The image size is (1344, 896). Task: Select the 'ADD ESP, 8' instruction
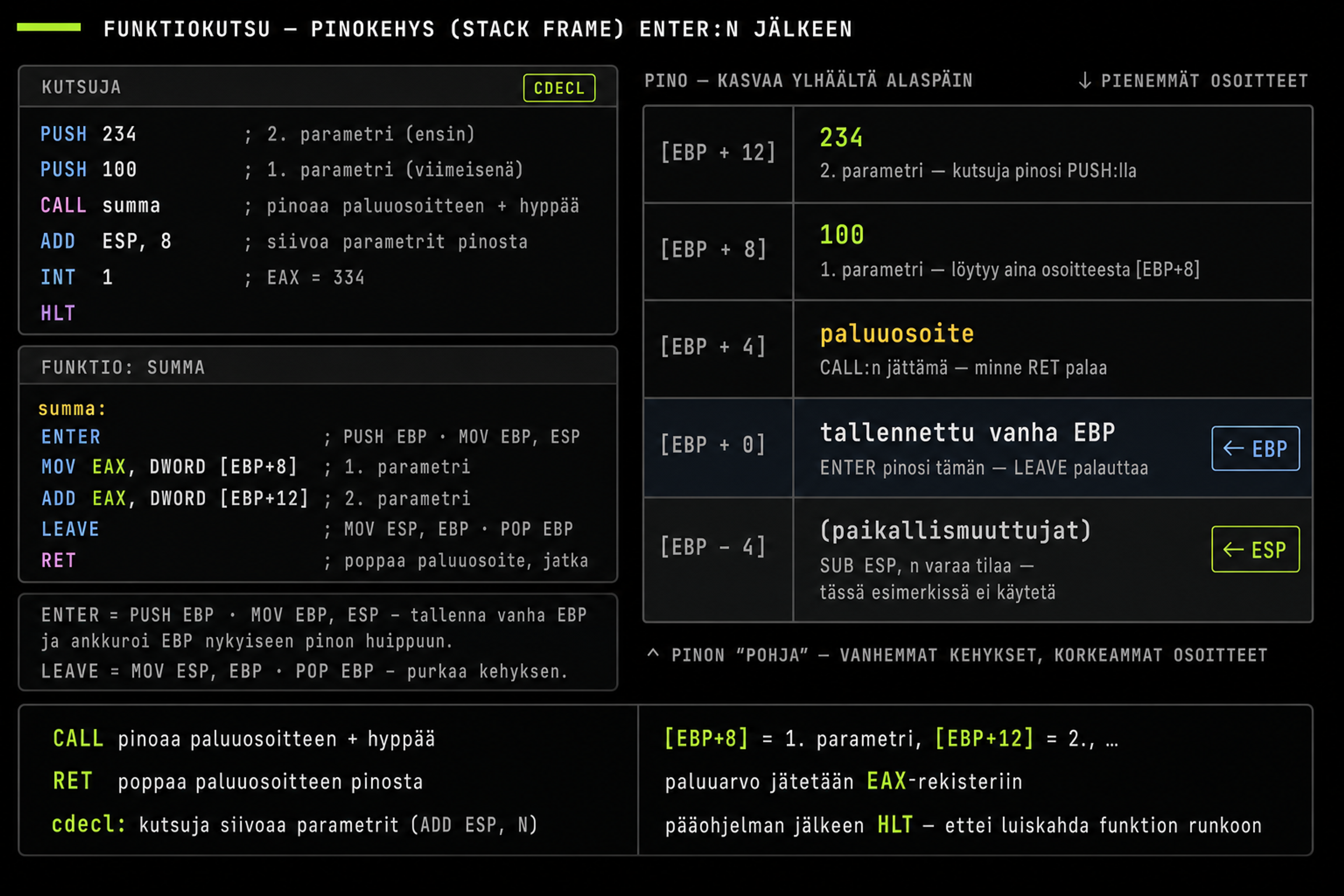106,241
